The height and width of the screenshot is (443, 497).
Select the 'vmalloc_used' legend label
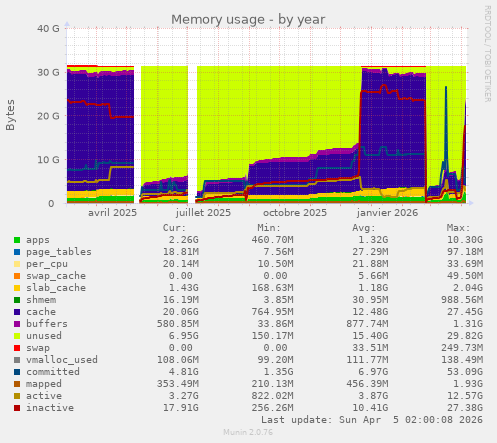click(x=62, y=360)
